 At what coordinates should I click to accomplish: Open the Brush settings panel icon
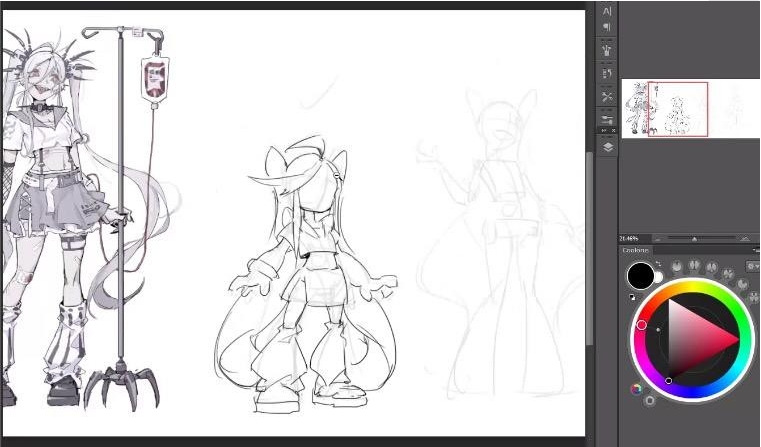(607, 119)
